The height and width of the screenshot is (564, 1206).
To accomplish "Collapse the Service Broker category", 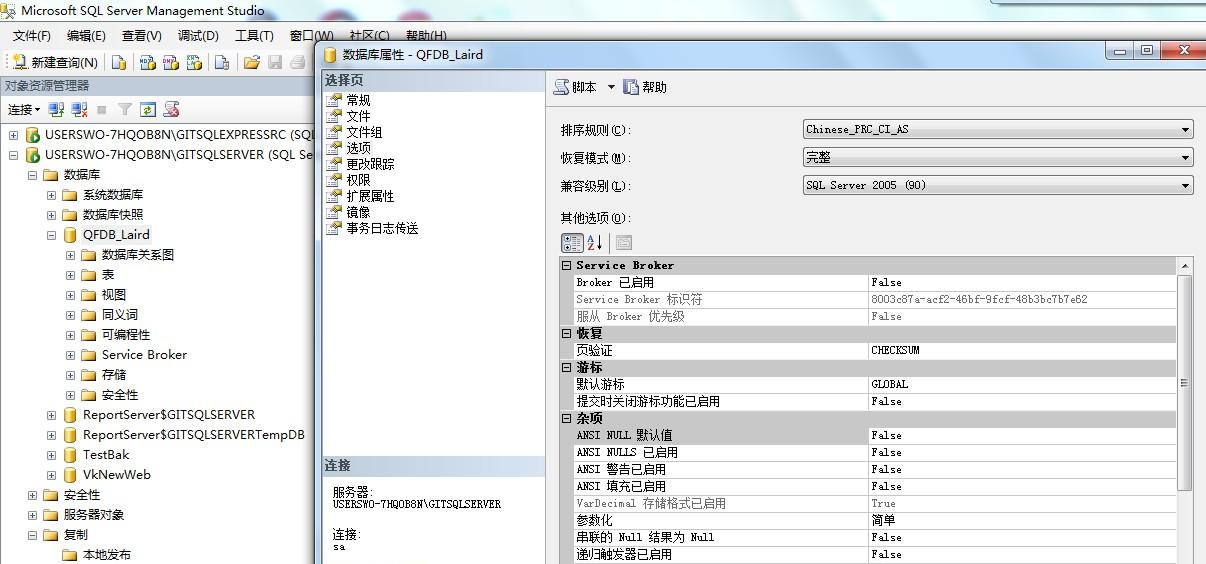I will (567, 265).
